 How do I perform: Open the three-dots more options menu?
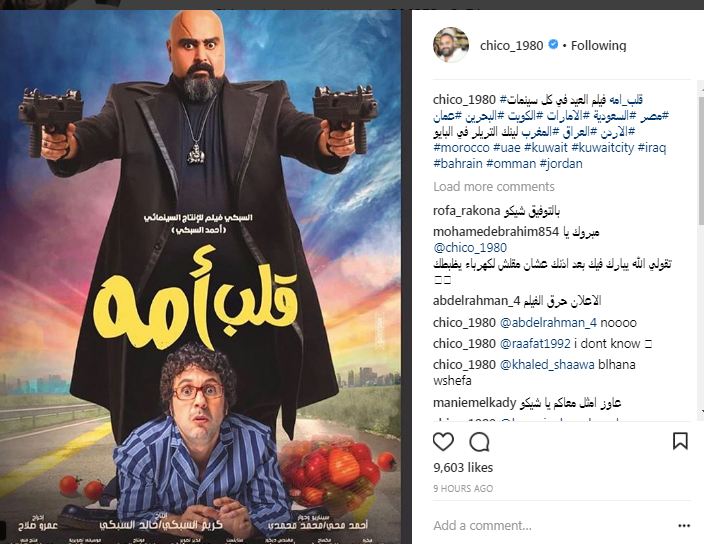pyautogui.click(x=684, y=526)
